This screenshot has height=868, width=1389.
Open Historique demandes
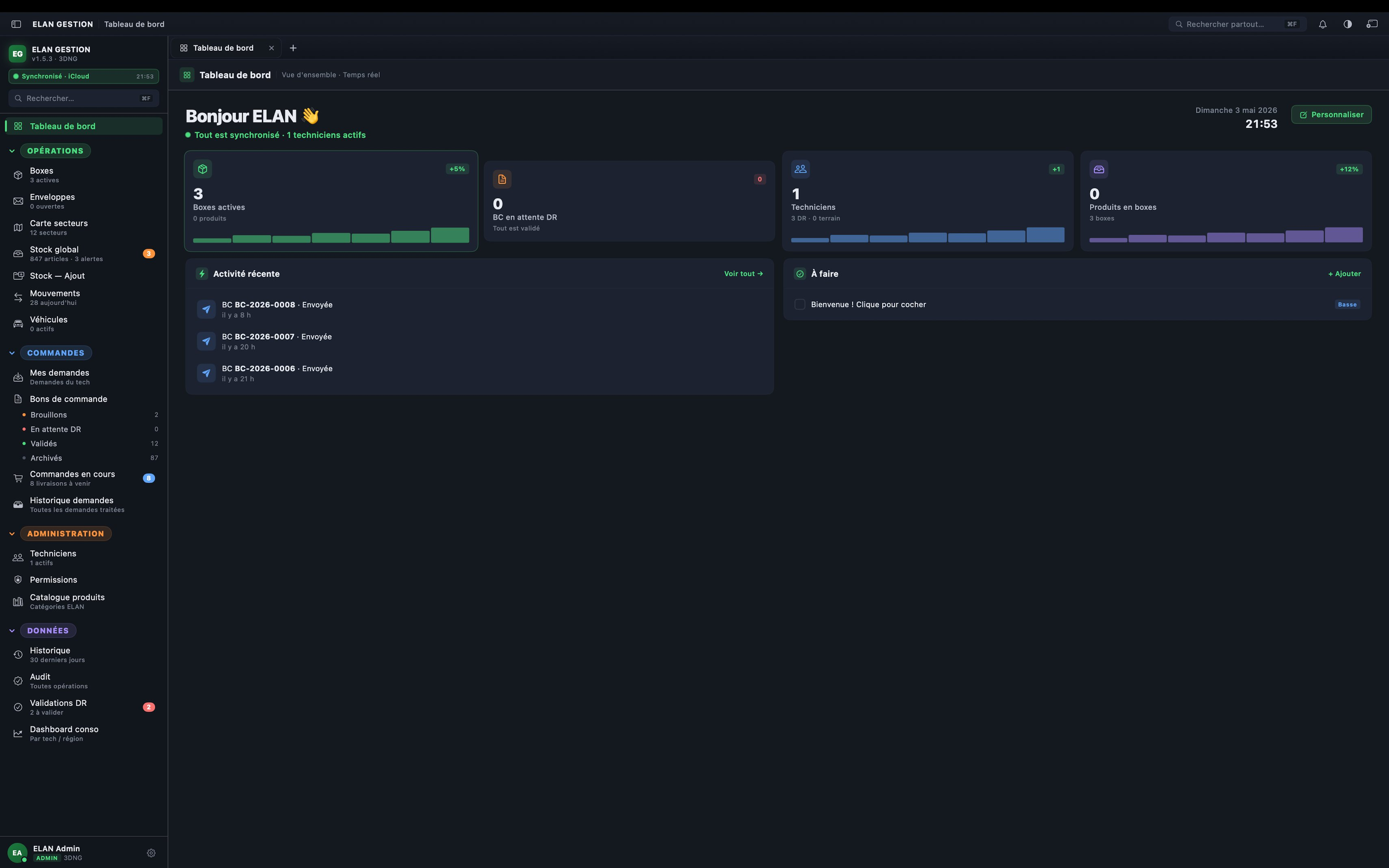[x=84, y=504]
